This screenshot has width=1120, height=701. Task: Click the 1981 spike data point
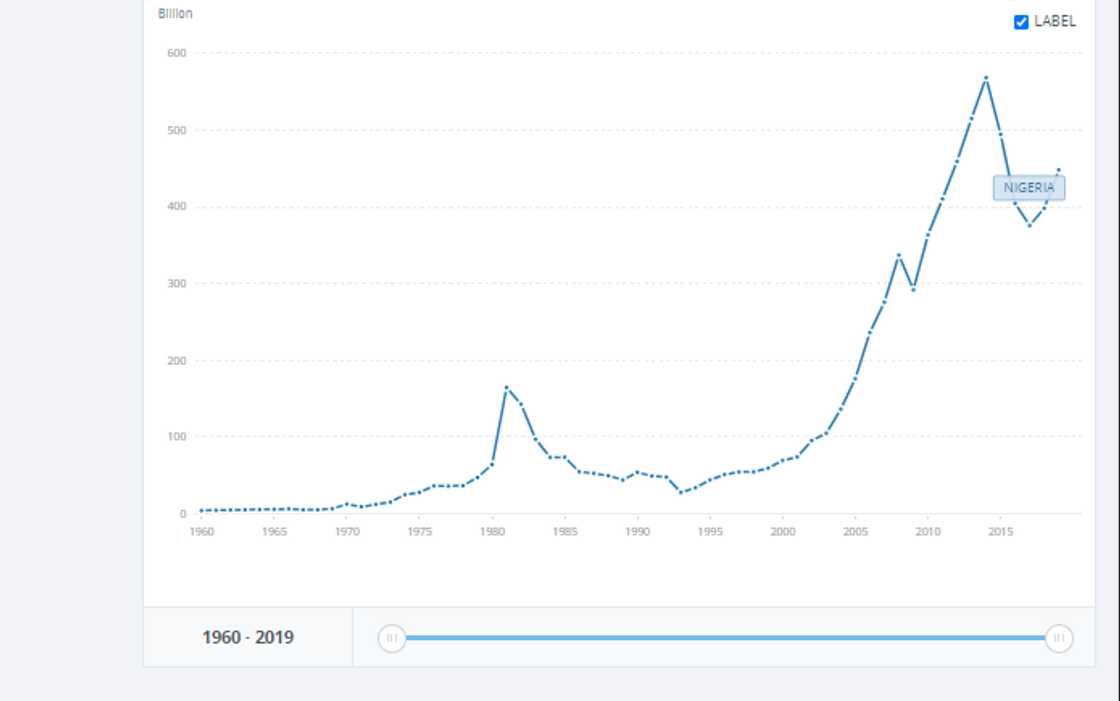coord(507,388)
